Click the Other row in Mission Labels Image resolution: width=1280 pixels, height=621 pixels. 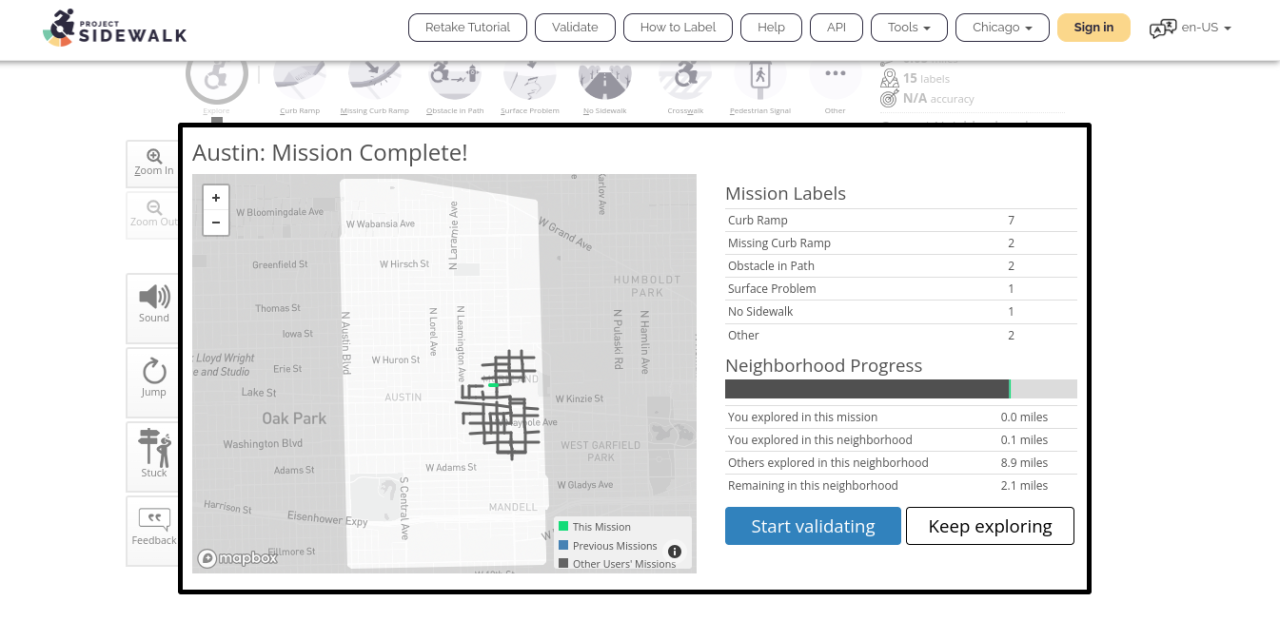click(x=901, y=335)
